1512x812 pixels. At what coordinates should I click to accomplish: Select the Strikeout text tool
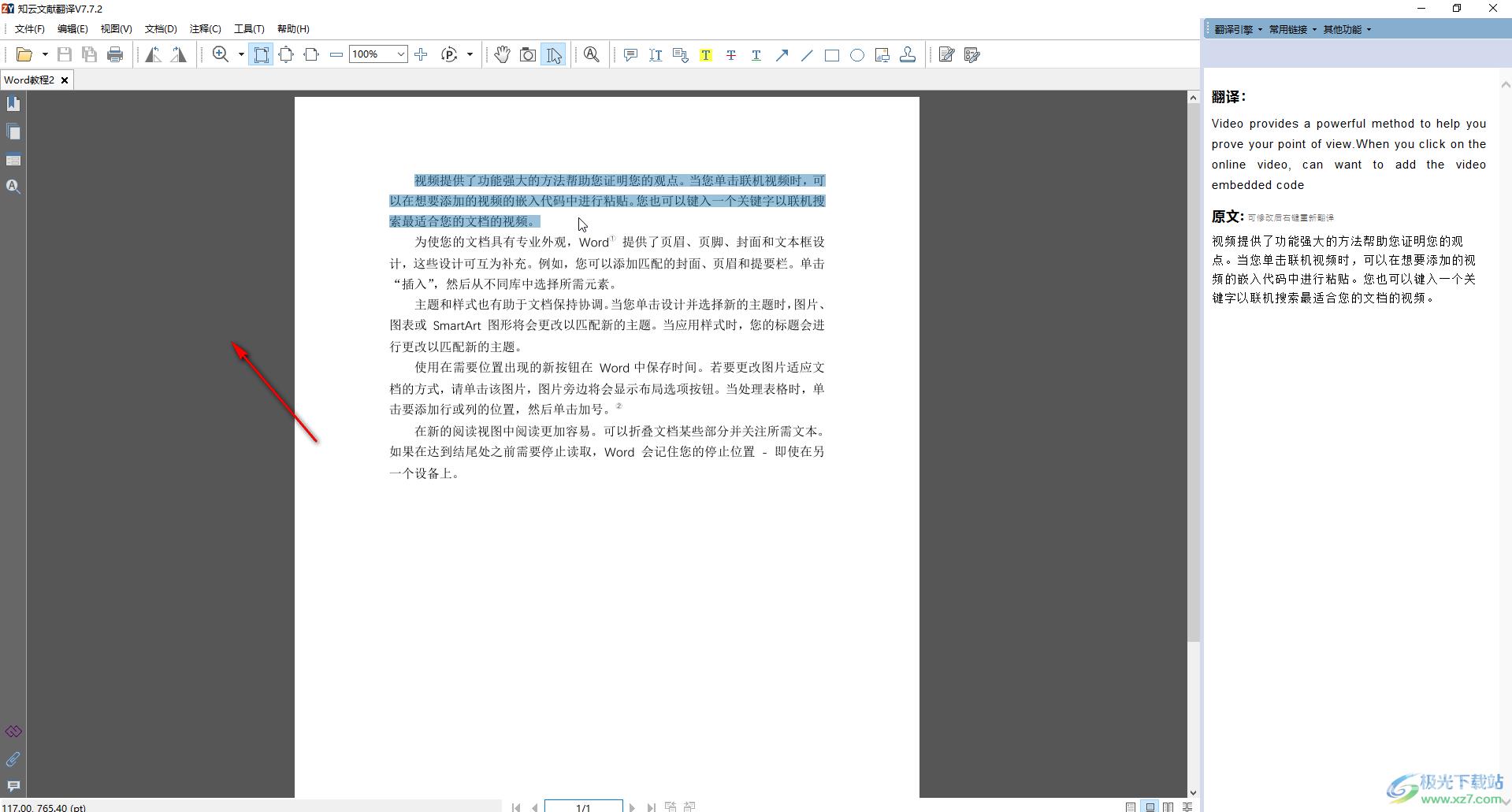point(731,54)
